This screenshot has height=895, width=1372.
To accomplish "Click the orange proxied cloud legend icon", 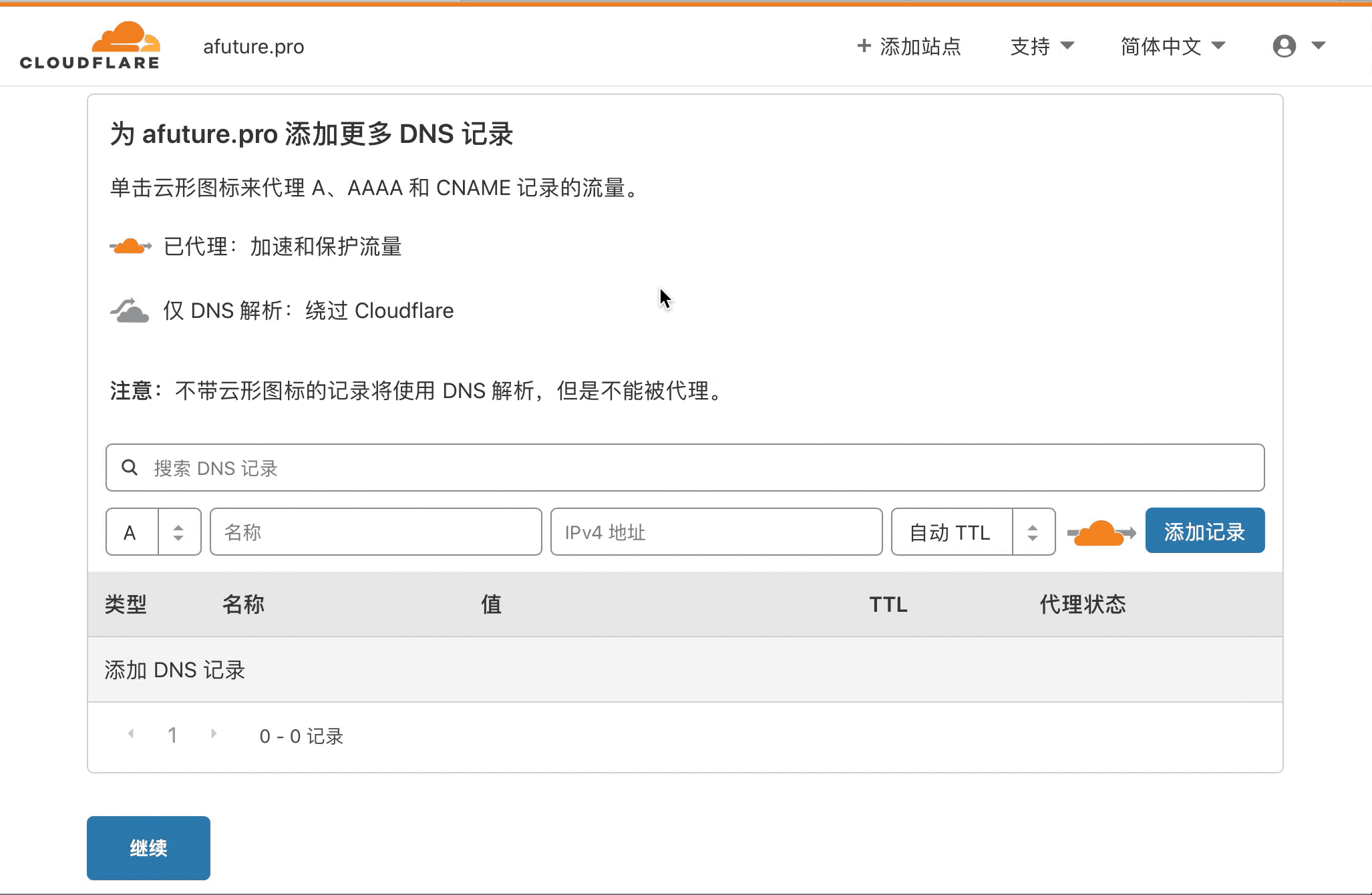I will click(130, 246).
